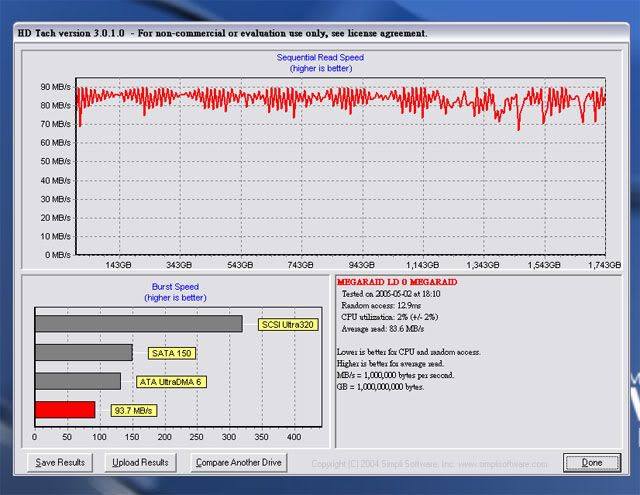Click the Sequential Read Speed chart title
This screenshot has width=640, height=495.
click(320, 58)
